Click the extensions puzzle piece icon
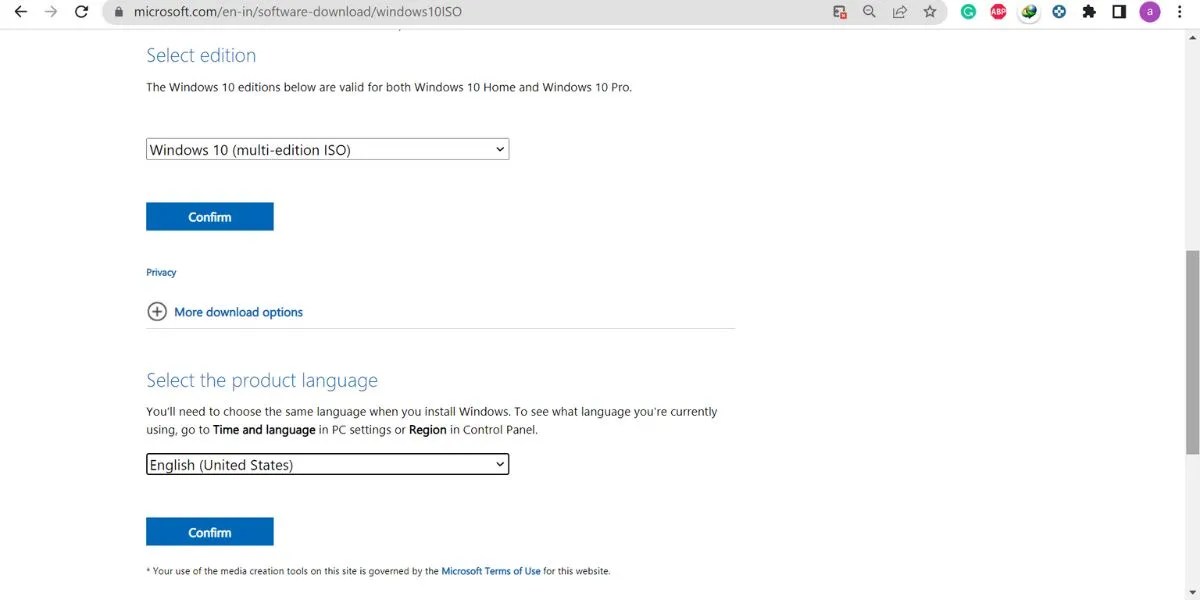1200x600 pixels. pyautogui.click(x=1088, y=11)
